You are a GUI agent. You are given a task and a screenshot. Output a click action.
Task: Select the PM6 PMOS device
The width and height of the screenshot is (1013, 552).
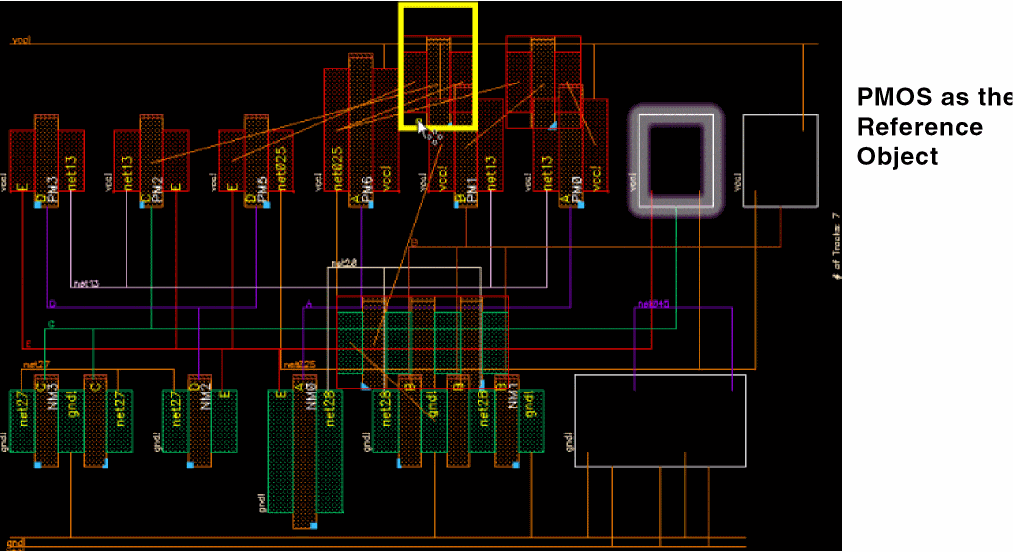(x=360, y=130)
